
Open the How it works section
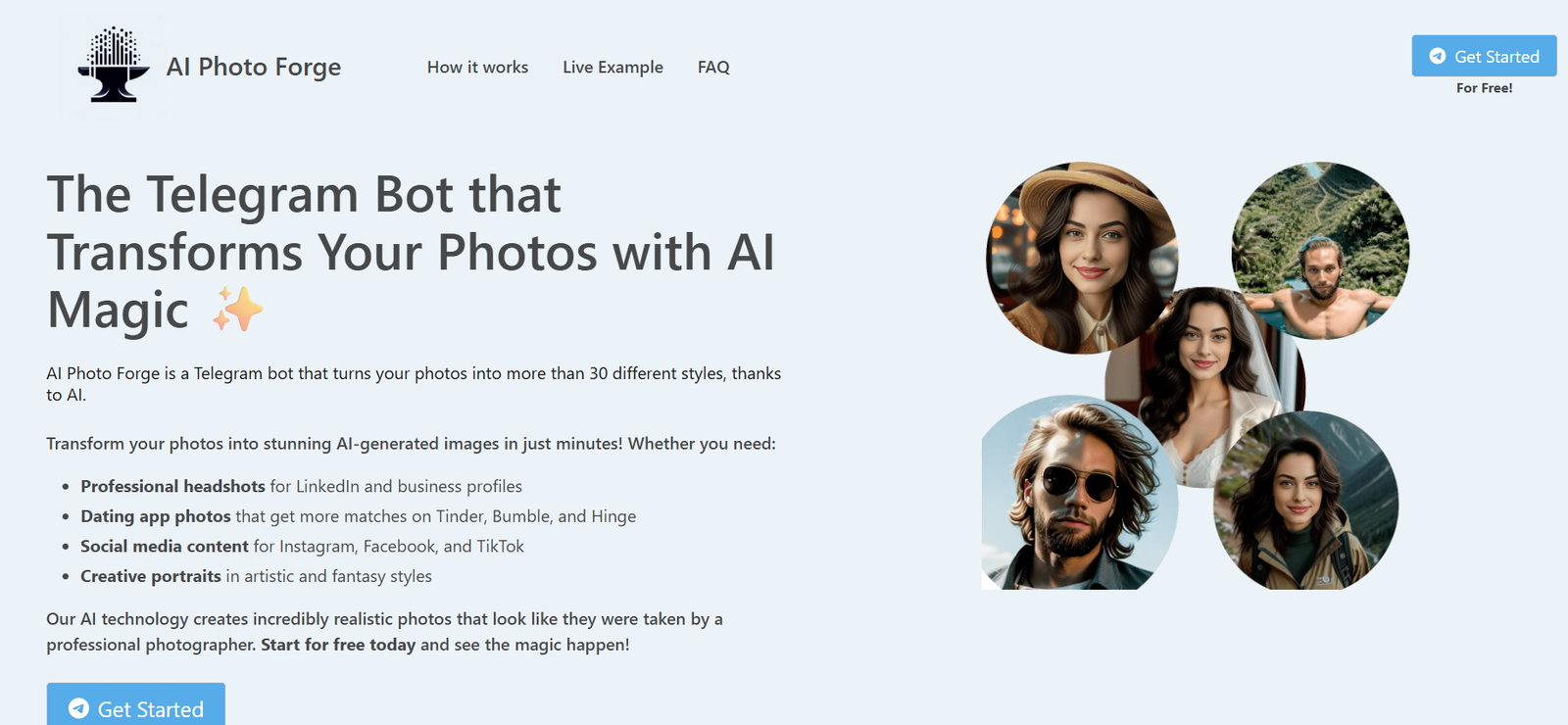(477, 67)
